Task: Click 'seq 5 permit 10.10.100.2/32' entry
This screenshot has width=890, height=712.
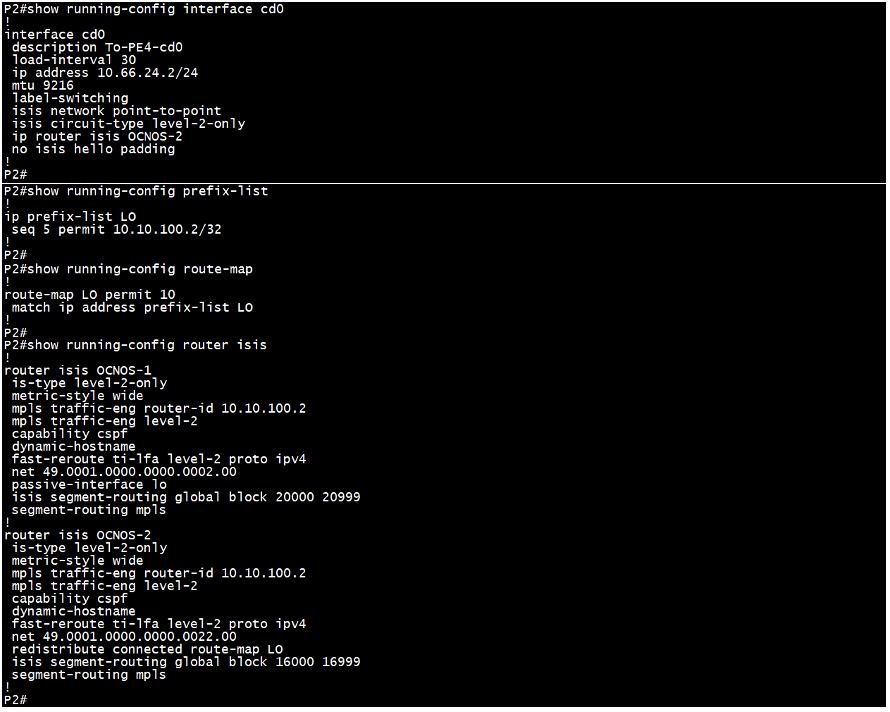Action: 116,229
